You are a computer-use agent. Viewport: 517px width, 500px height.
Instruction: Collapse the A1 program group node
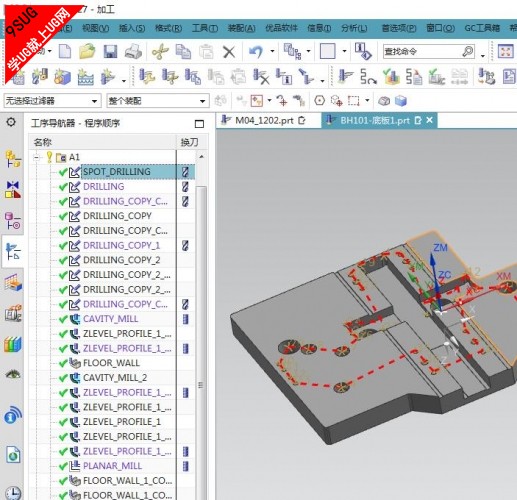(37, 157)
